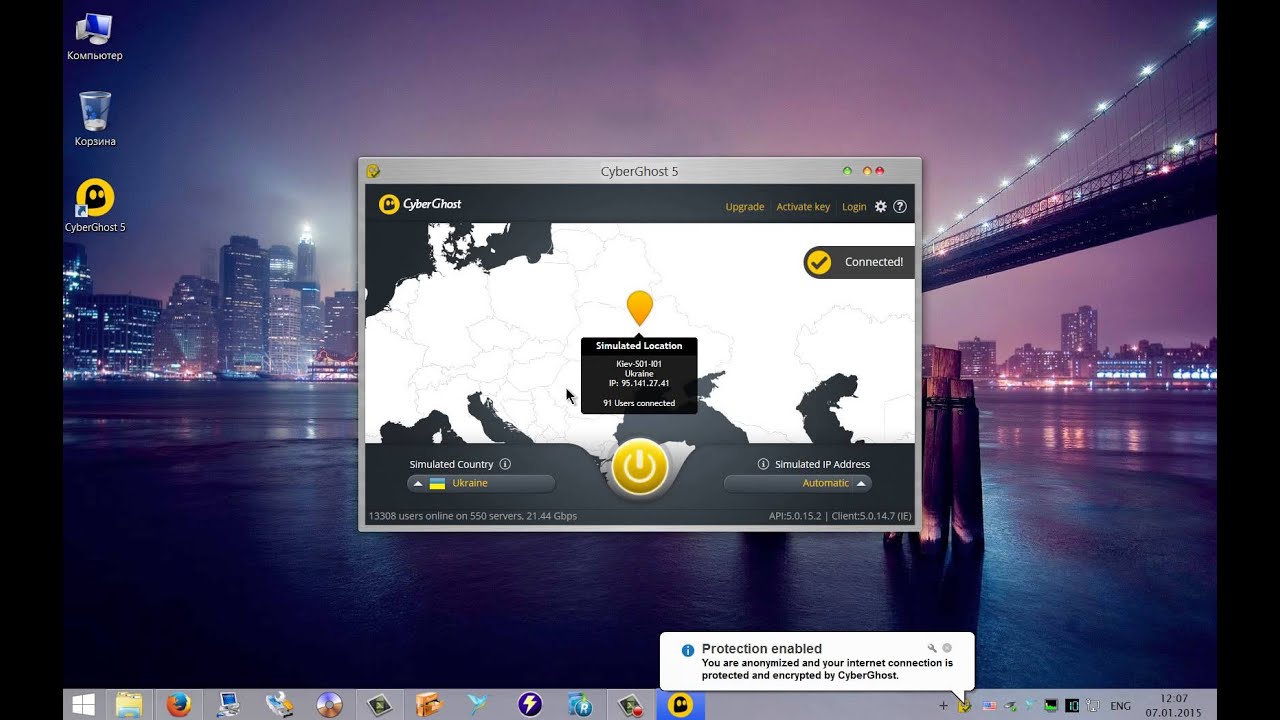Click the green graph monitor tray icon

coord(1051,706)
